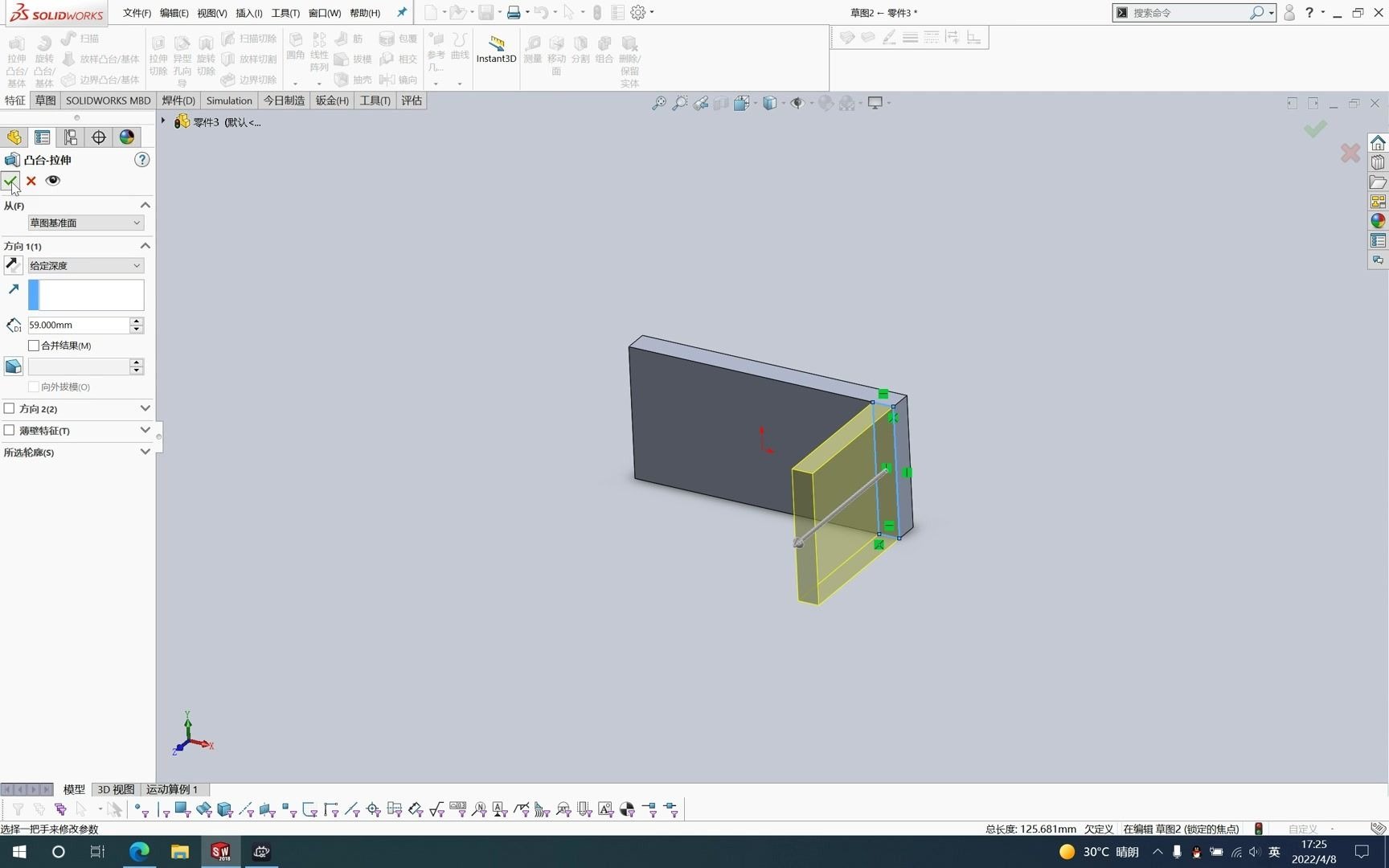Open the Custom Properties pane icon
Screen dimensions: 1389x868
point(1378,240)
